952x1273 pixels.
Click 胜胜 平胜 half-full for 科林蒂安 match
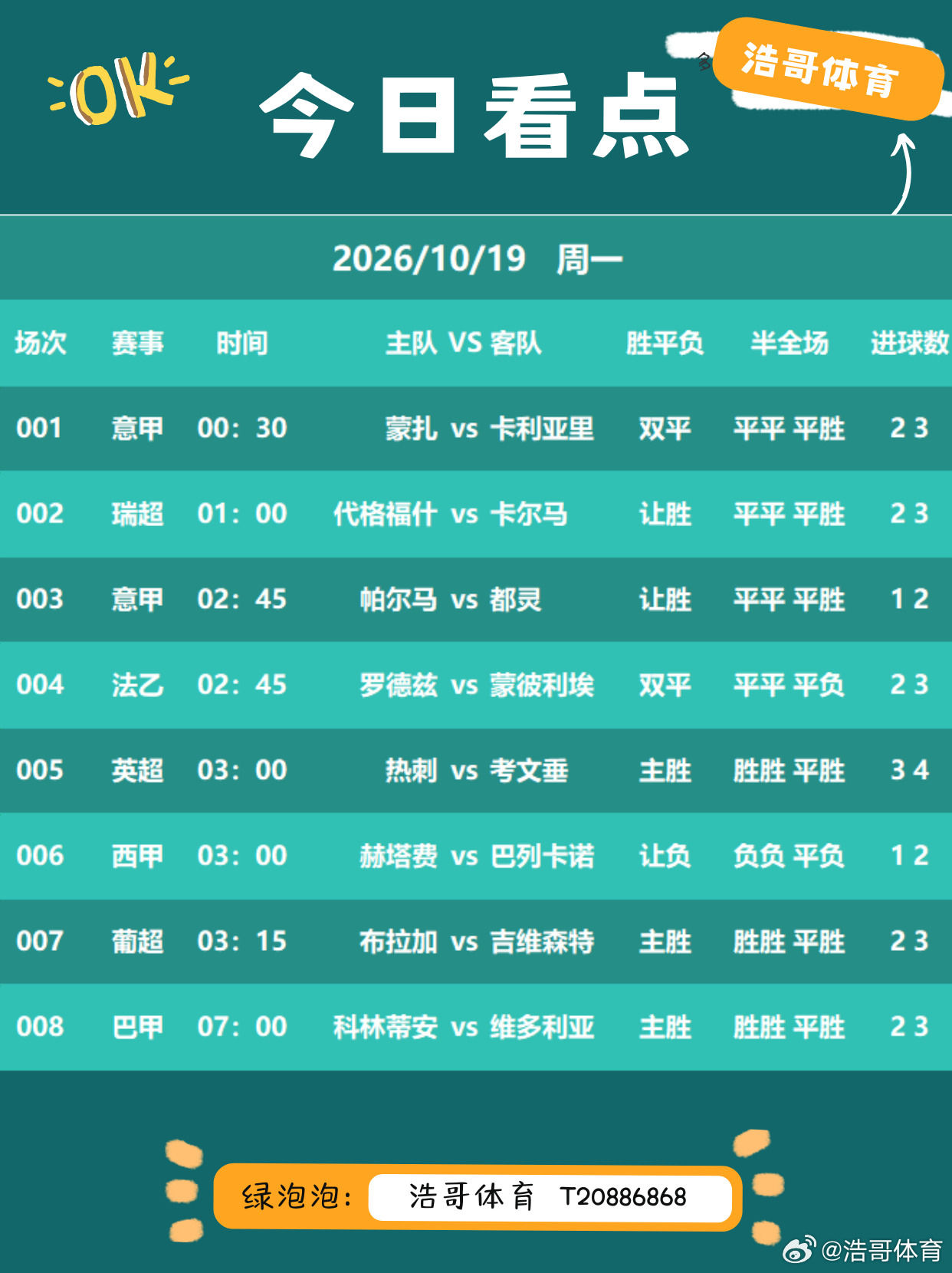click(x=790, y=1026)
